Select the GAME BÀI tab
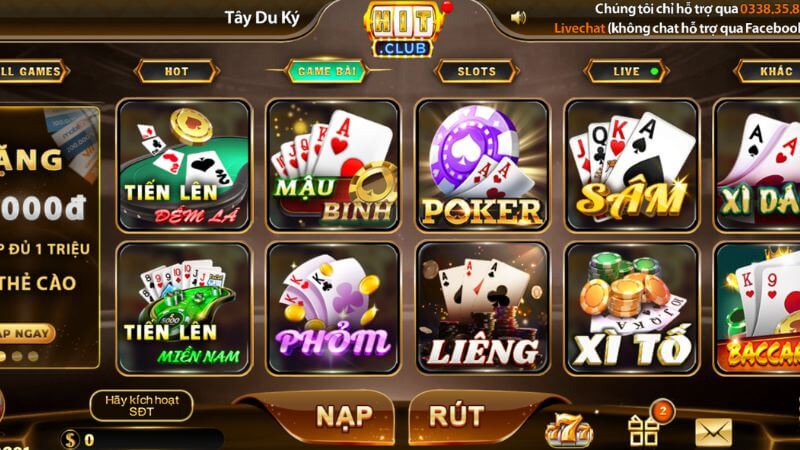800x450 pixels. click(x=327, y=71)
